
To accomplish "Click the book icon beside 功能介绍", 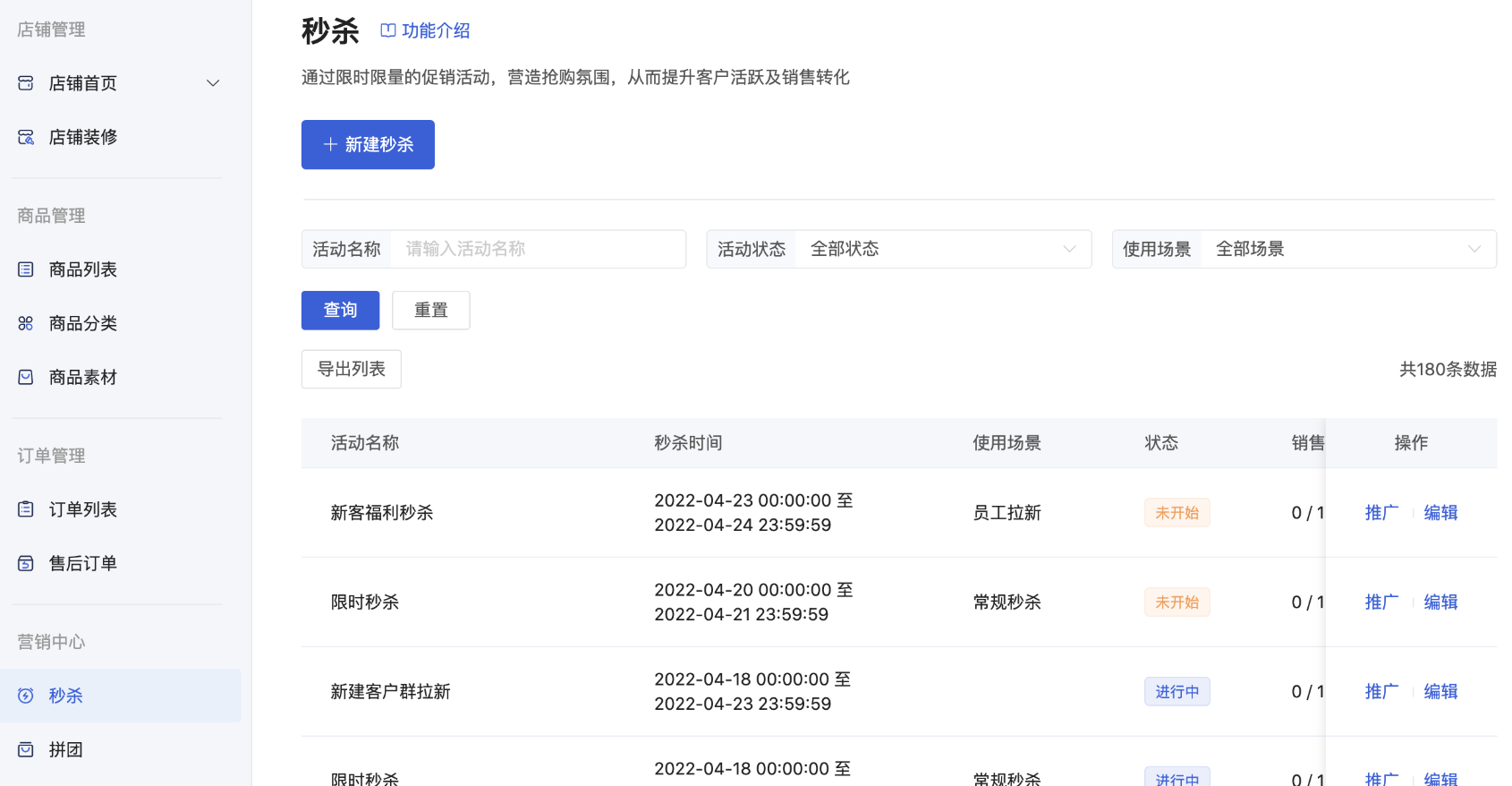I will click(388, 30).
